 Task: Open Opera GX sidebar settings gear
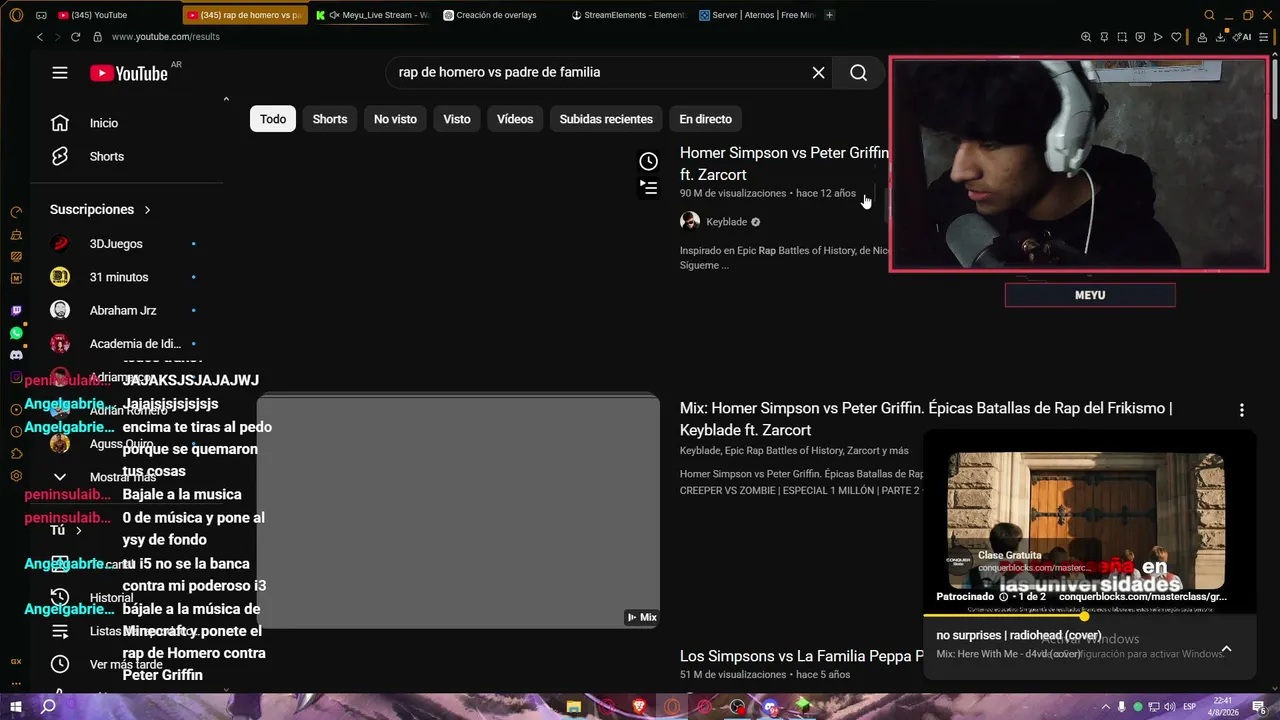16,476
